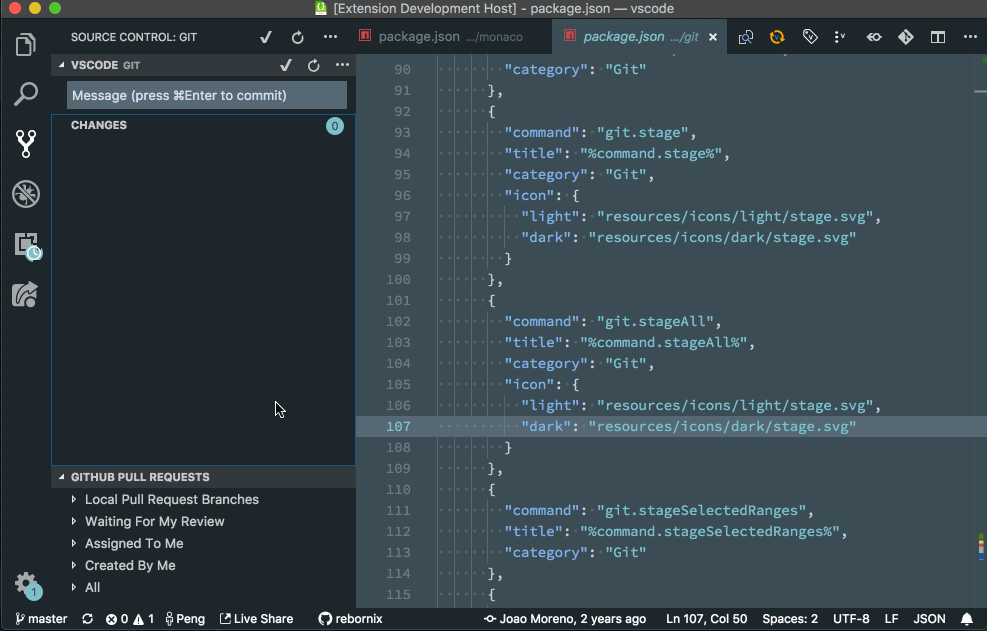Open more actions in Source Control header
This screenshot has width=987, height=631.
[x=330, y=37]
